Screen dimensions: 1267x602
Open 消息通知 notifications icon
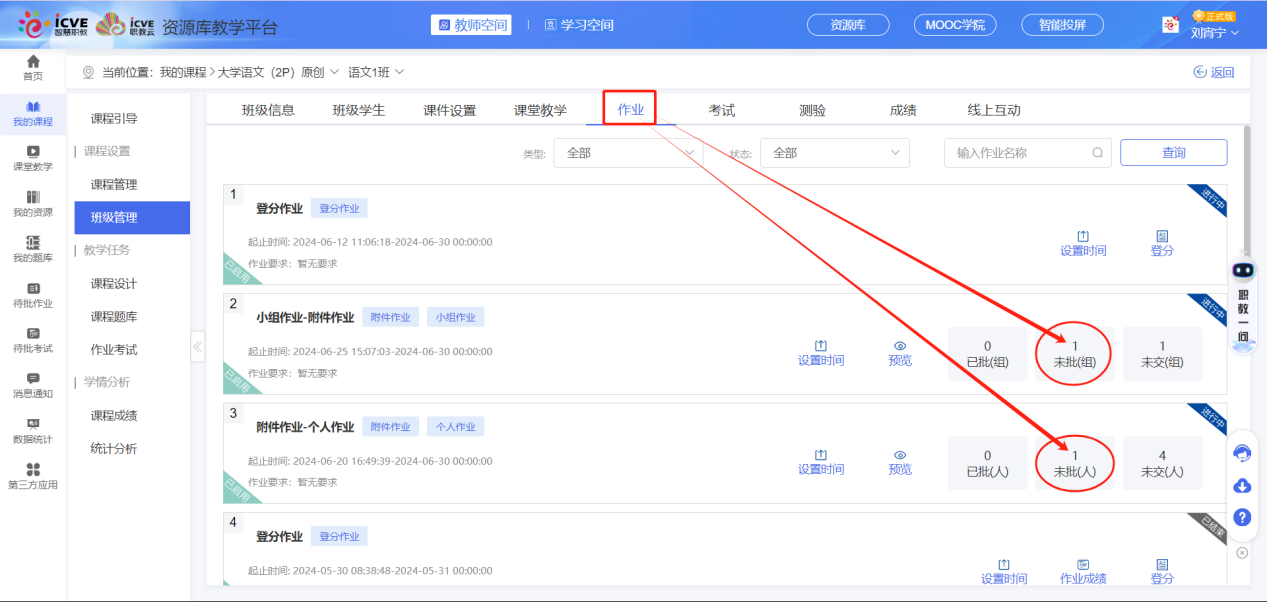[x=33, y=385]
